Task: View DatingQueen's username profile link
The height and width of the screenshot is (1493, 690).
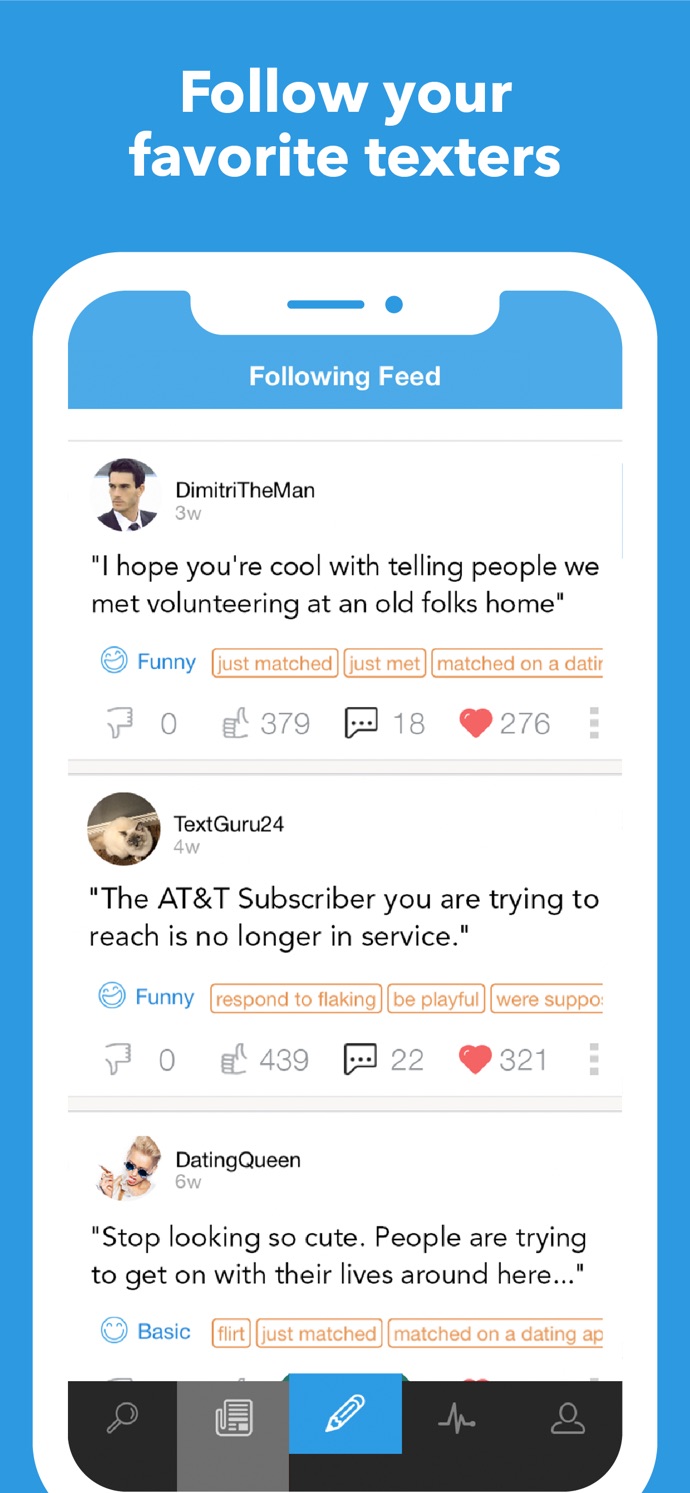Action: (238, 1160)
